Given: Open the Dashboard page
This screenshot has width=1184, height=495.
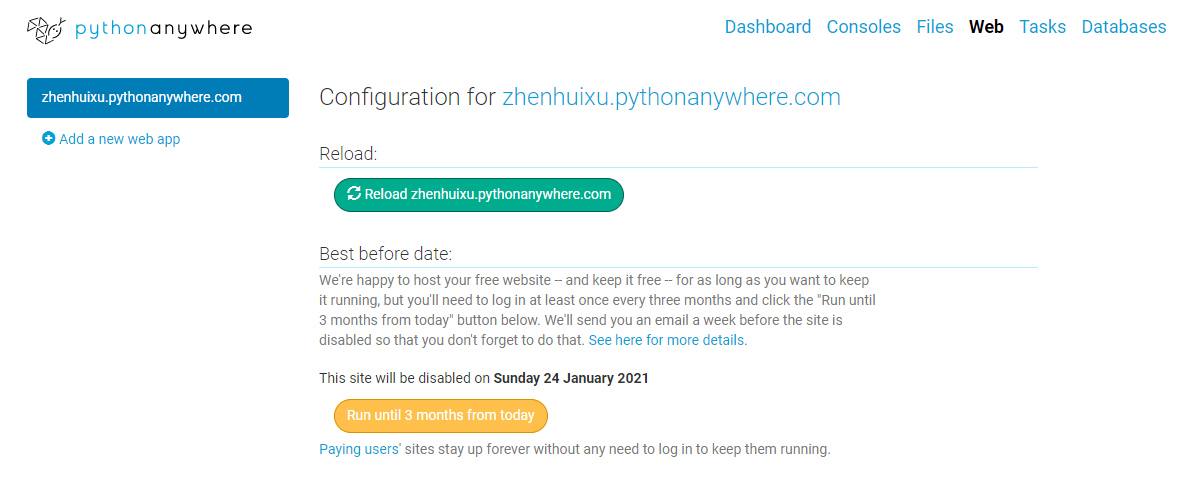Looking at the screenshot, I should (768, 27).
